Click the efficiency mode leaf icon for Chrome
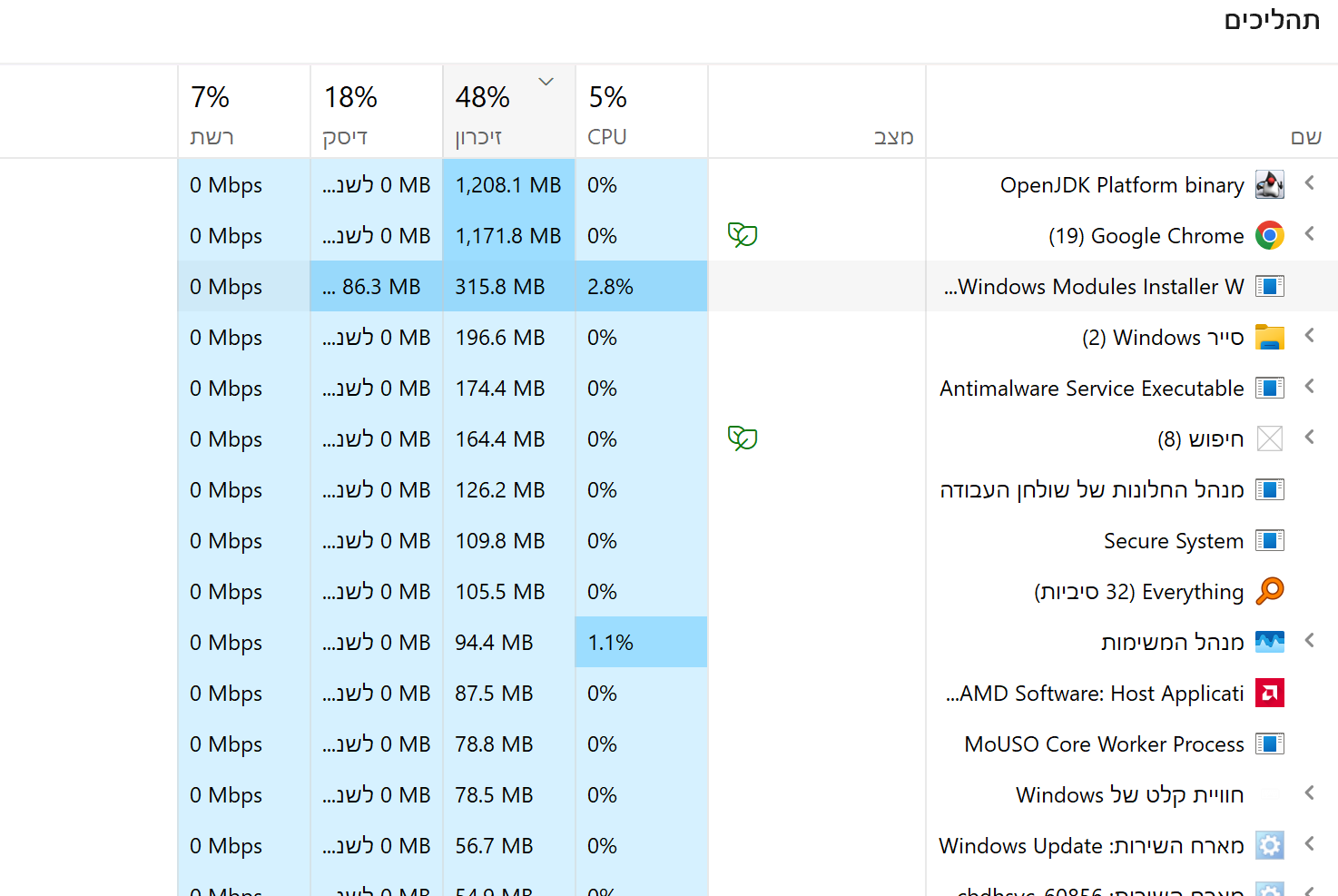This screenshot has width=1338, height=896. (x=742, y=236)
